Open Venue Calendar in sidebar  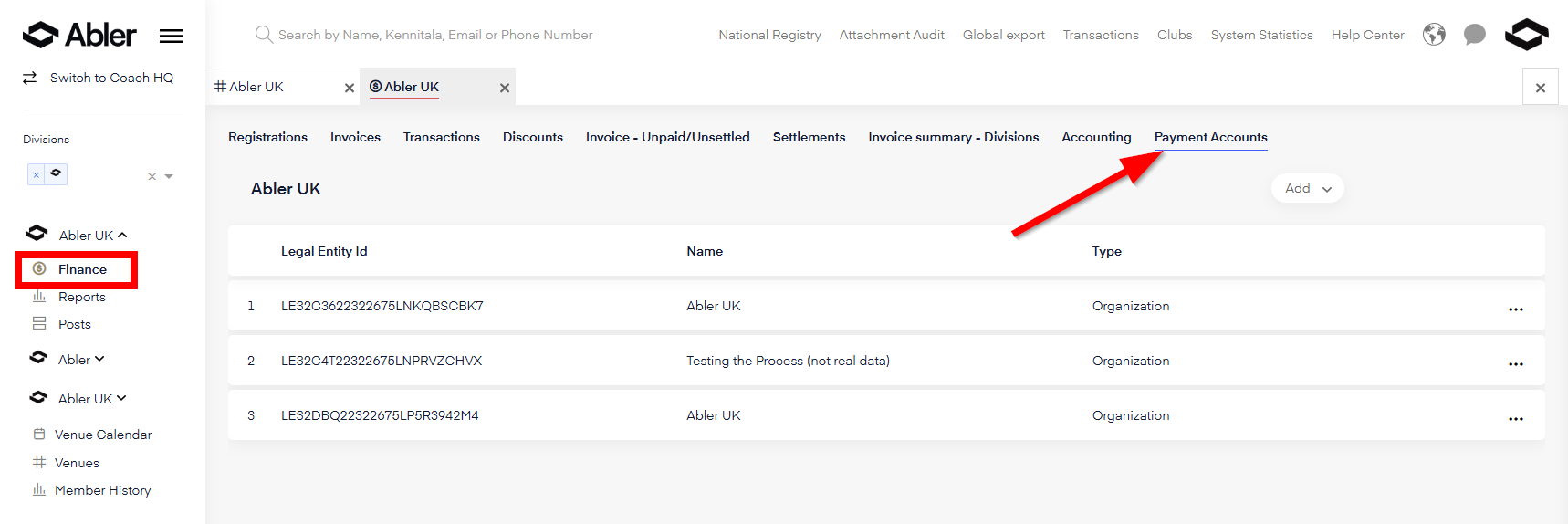point(103,435)
